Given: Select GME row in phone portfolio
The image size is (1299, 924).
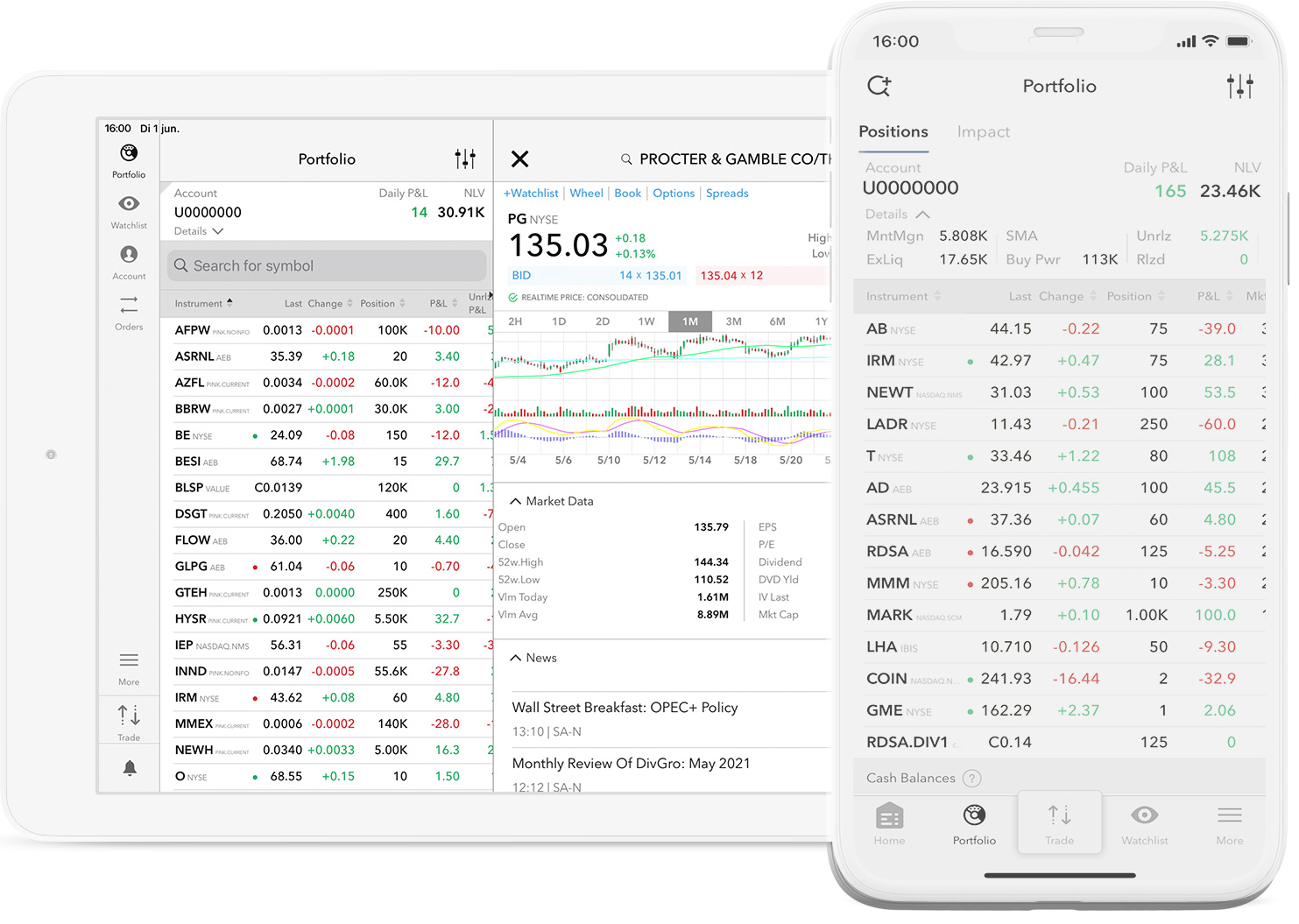Looking at the screenshot, I should point(1060,710).
